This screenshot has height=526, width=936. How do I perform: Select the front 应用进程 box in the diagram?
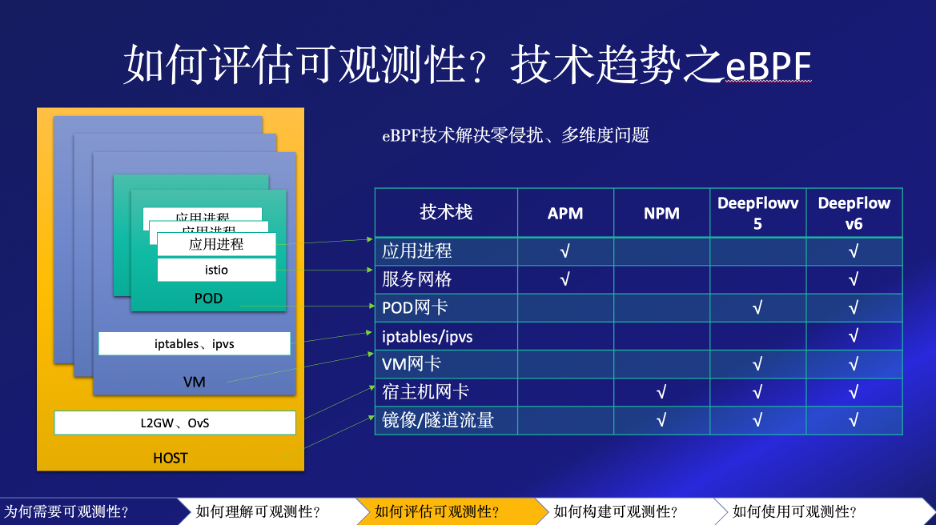(x=217, y=244)
